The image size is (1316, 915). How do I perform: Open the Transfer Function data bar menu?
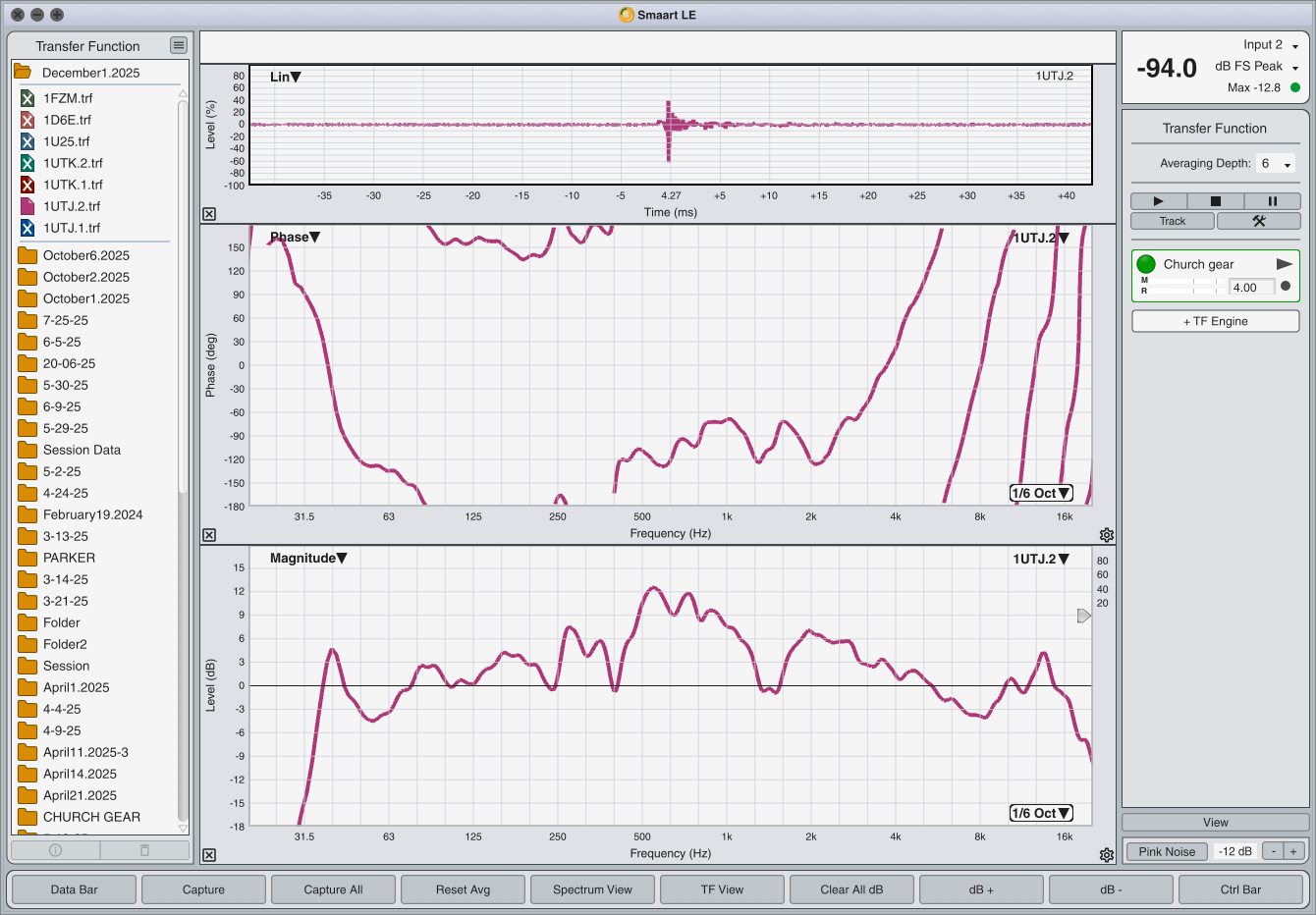pyautogui.click(x=178, y=45)
